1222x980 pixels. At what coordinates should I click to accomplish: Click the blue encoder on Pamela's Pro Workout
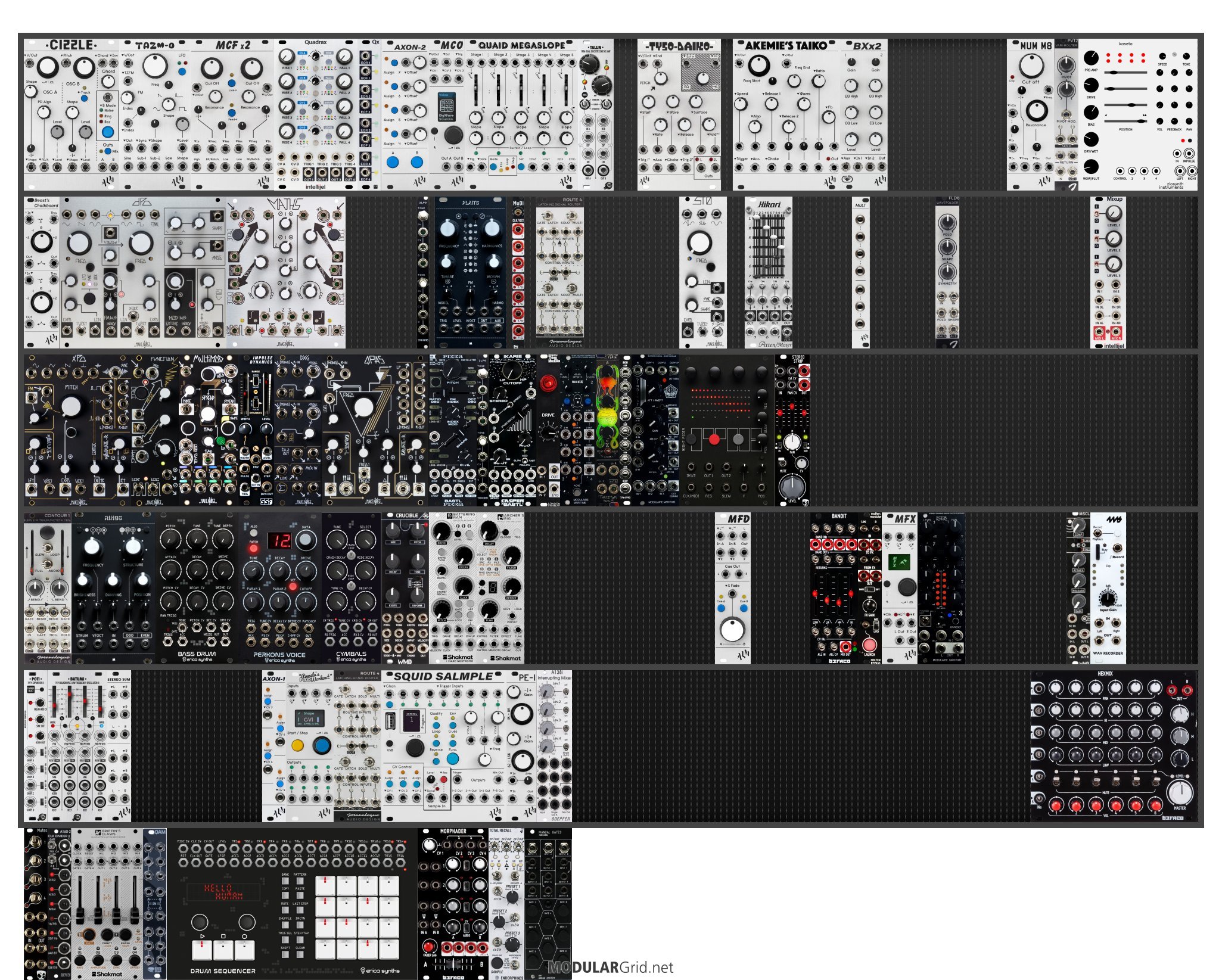(x=322, y=745)
